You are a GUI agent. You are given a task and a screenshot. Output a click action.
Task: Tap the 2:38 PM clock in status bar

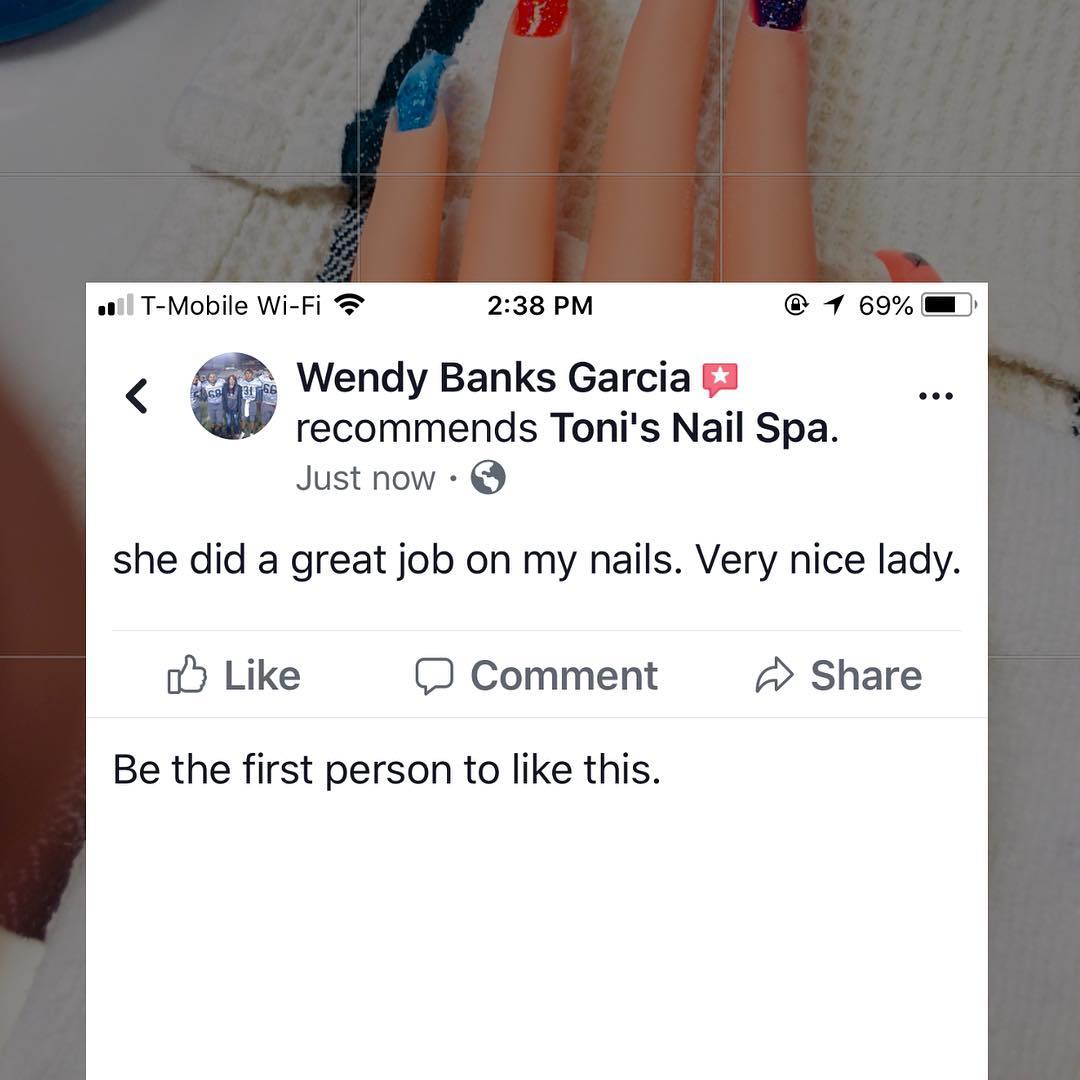540,305
